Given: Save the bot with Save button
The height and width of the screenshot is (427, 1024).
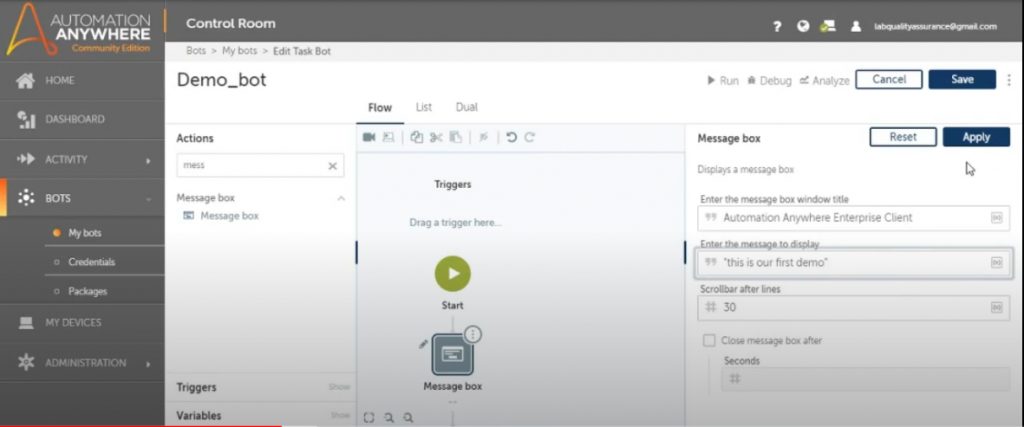Looking at the screenshot, I should pyautogui.click(x=961, y=80).
